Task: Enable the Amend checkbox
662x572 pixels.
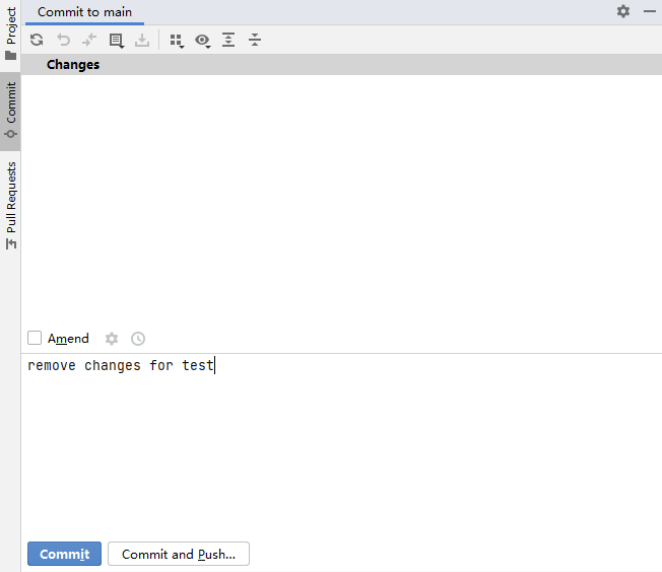Action: click(x=35, y=338)
